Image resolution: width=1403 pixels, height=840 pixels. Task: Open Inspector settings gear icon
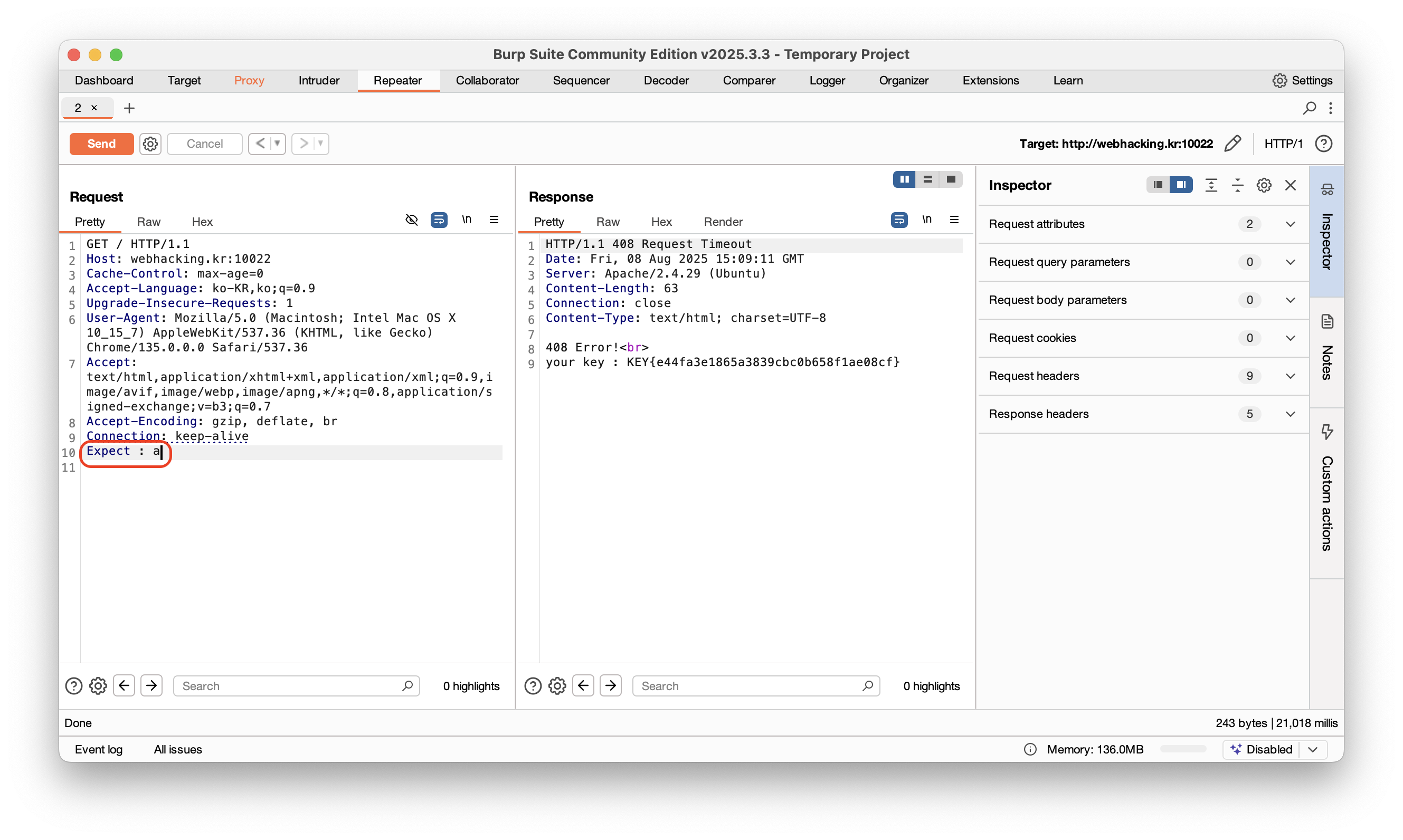coord(1264,185)
